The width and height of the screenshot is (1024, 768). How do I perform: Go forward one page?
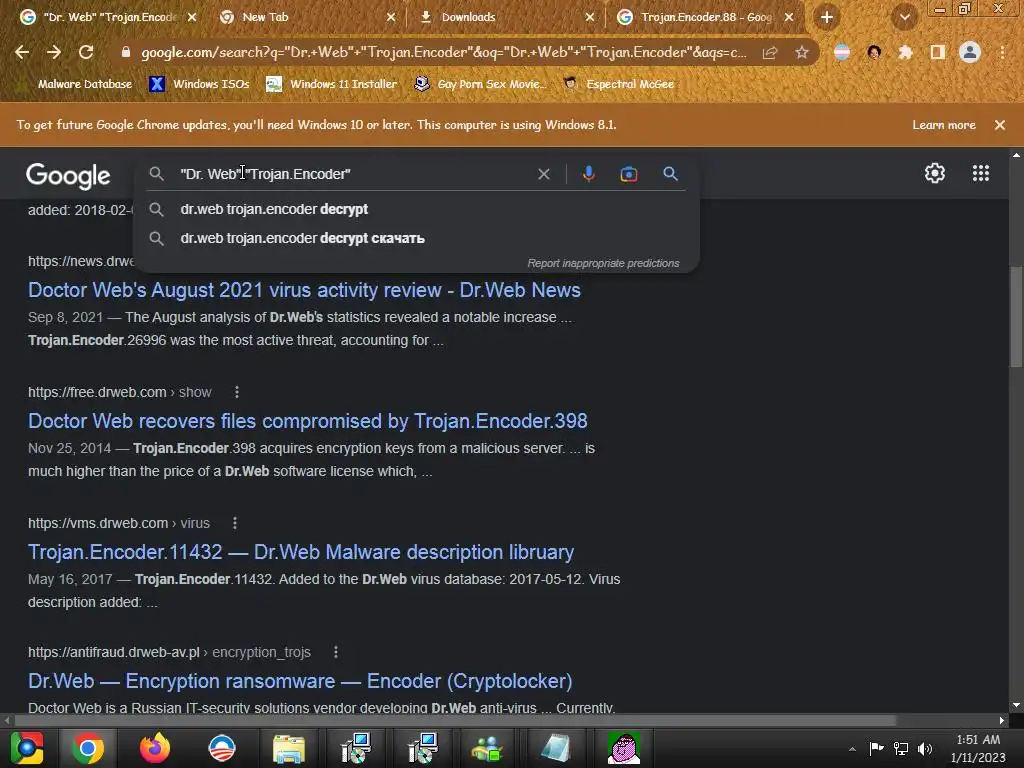click(54, 52)
